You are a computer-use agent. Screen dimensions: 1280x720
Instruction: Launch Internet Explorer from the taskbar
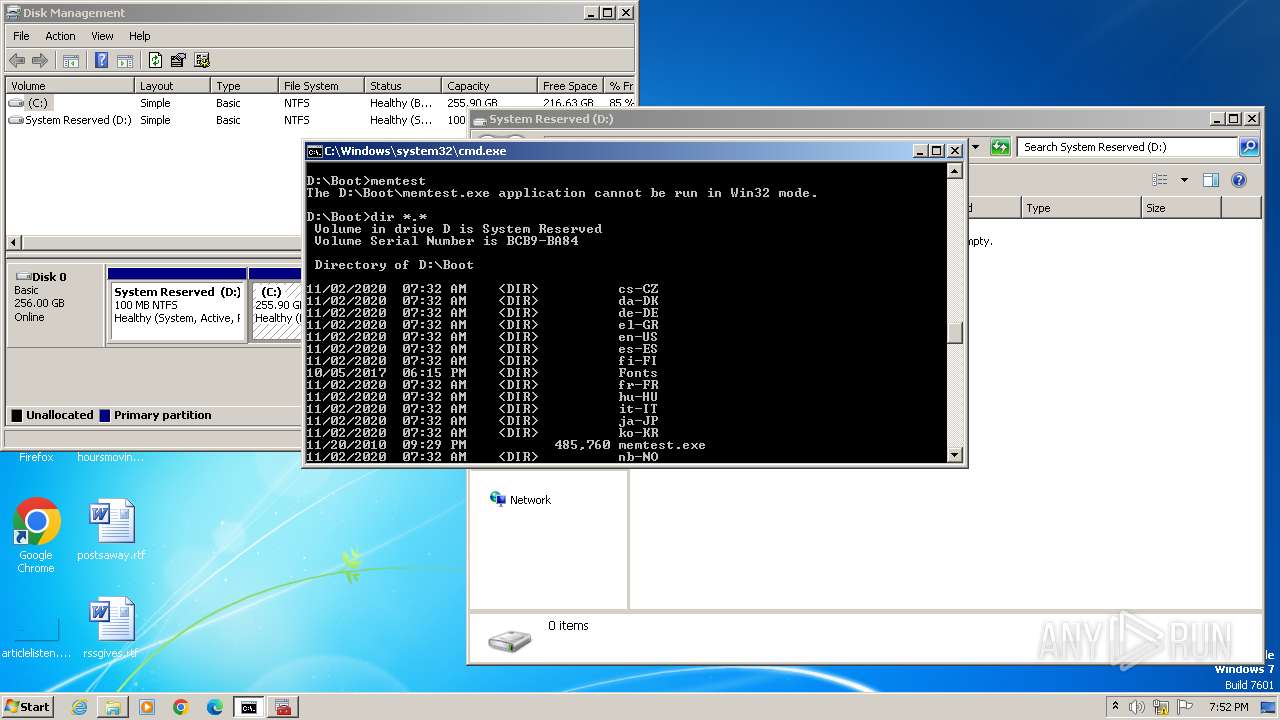point(80,707)
